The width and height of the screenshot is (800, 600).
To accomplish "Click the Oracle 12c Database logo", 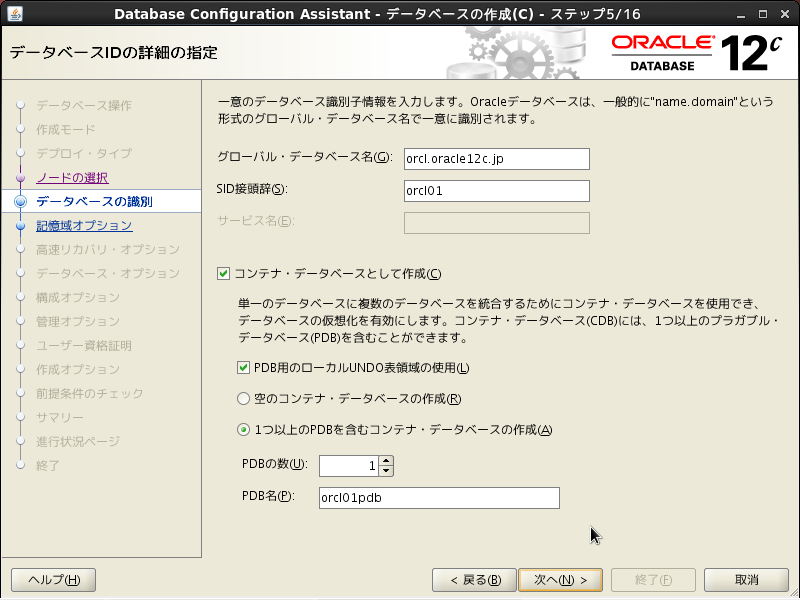I will click(697, 53).
